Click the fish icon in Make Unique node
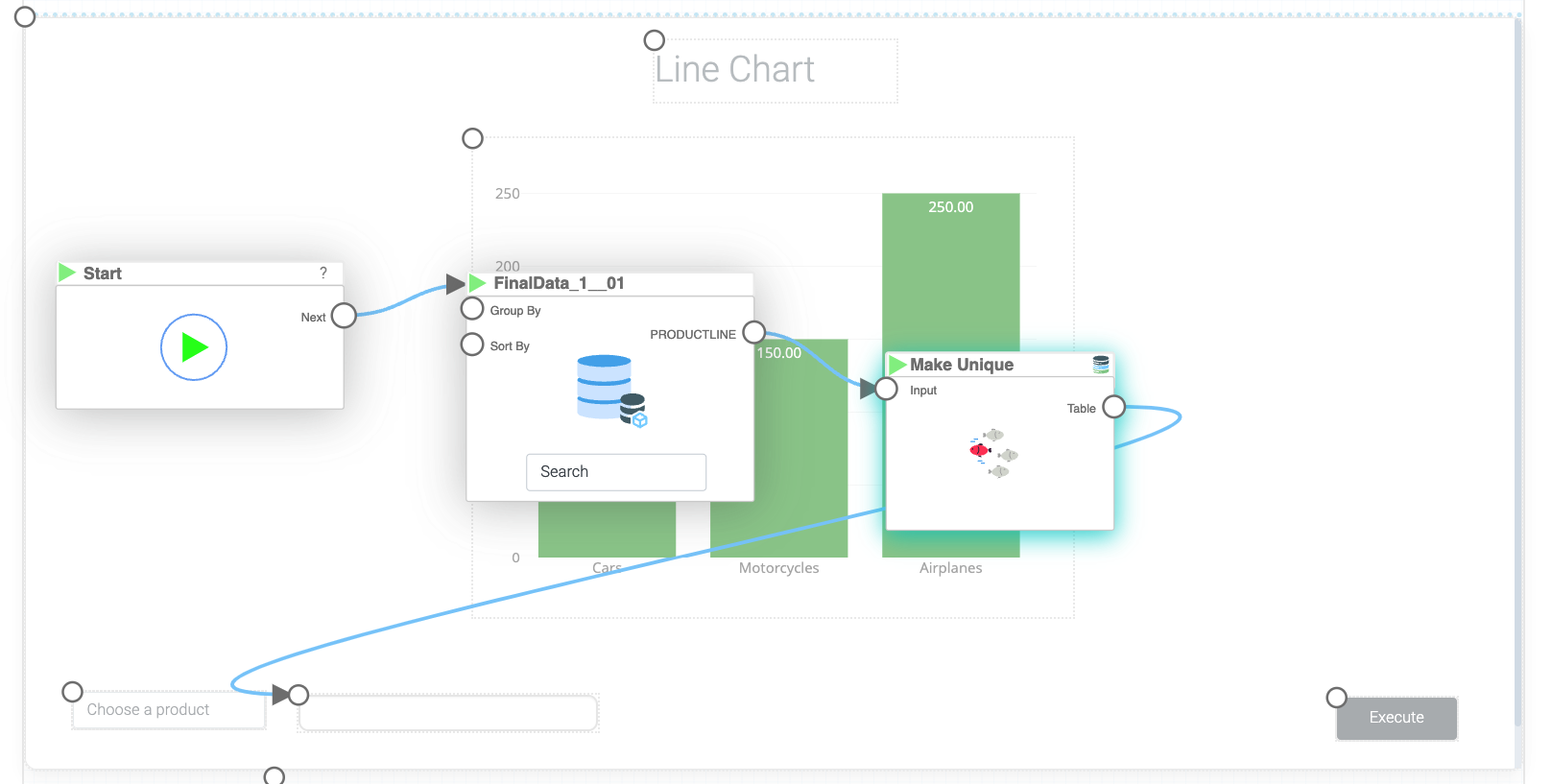Viewport: 1552px width, 784px height. click(994, 453)
